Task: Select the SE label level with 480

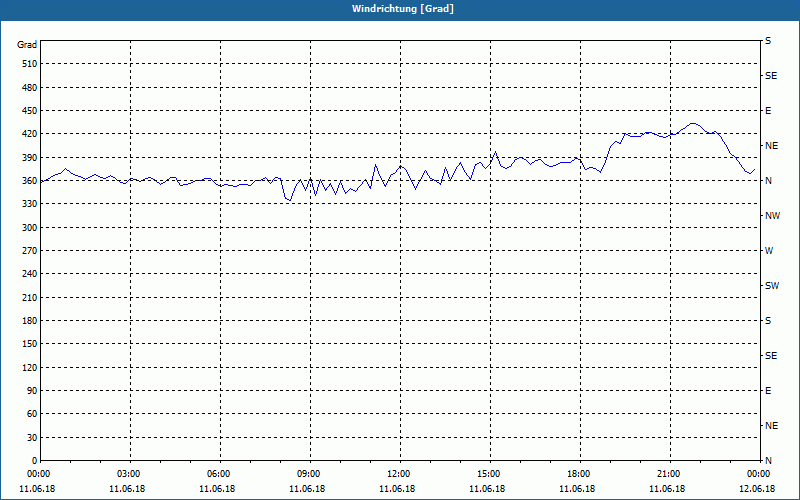Action: pyautogui.click(x=771, y=76)
